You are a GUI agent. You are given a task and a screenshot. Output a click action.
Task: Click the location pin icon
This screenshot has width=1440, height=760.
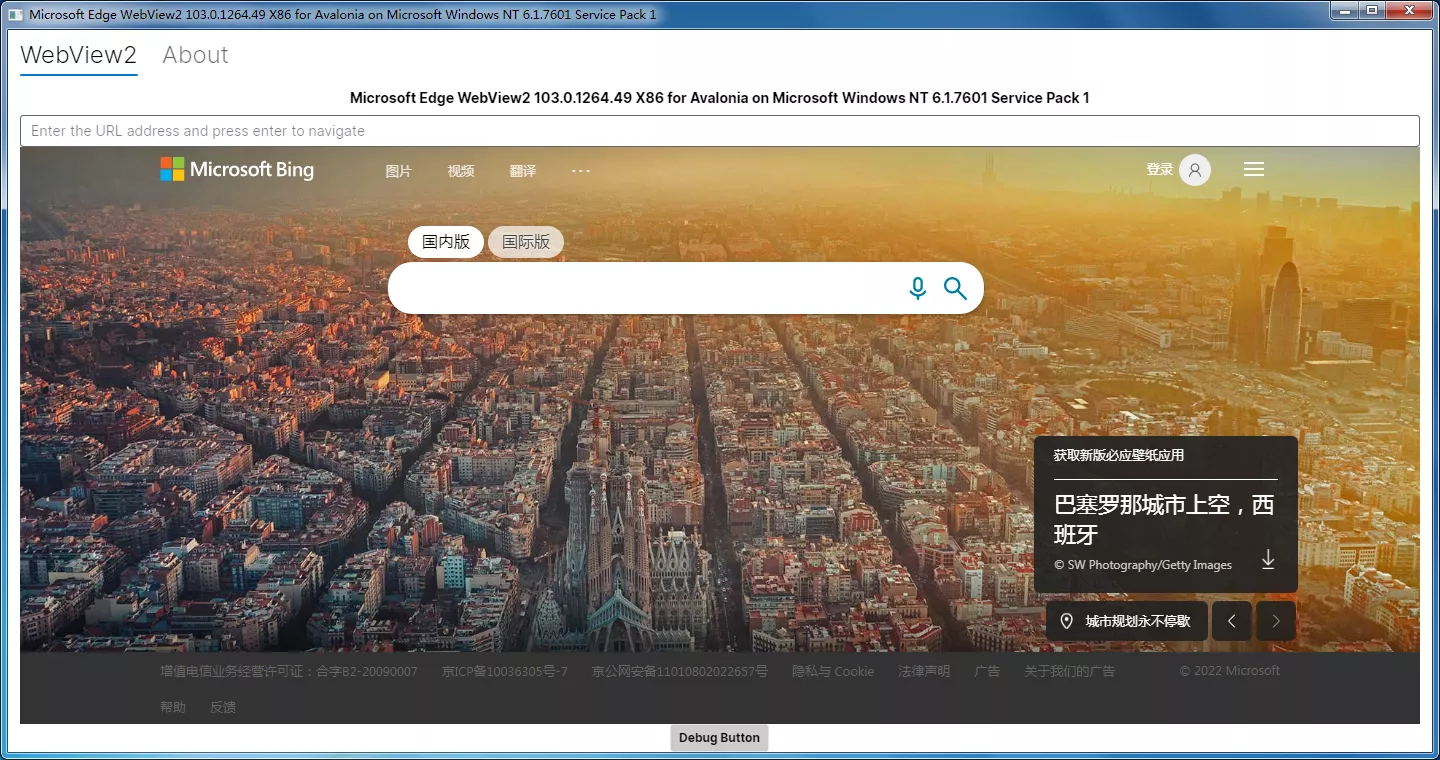click(1066, 621)
